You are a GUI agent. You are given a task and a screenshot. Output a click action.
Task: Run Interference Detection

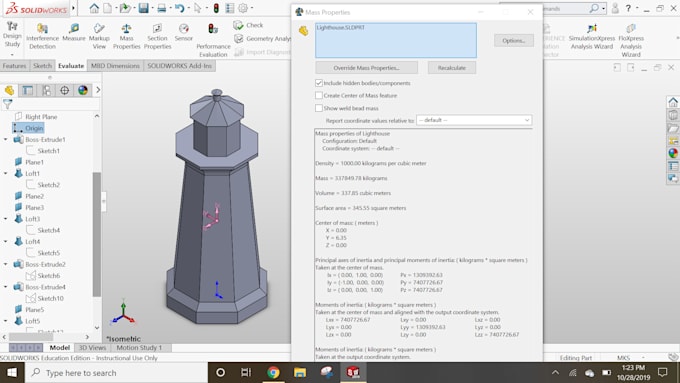click(x=42, y=36)
